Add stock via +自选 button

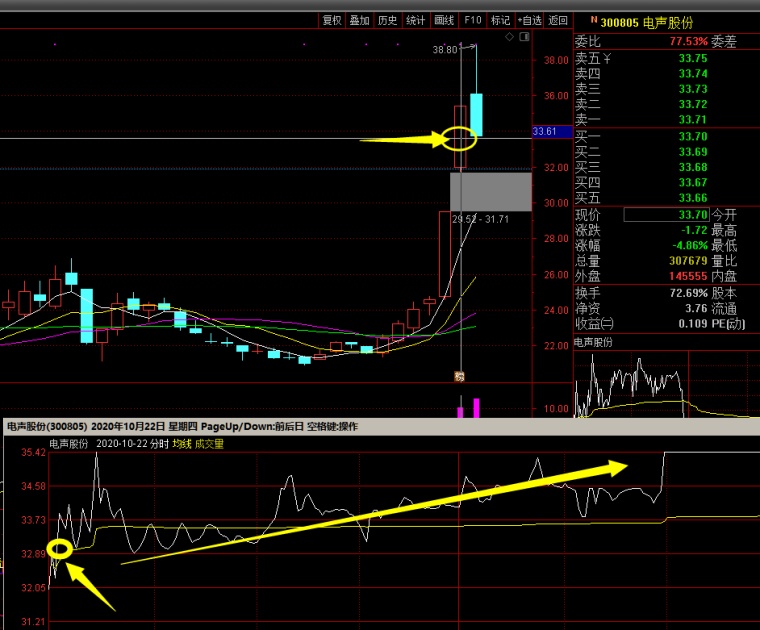(x=529, y=20)
